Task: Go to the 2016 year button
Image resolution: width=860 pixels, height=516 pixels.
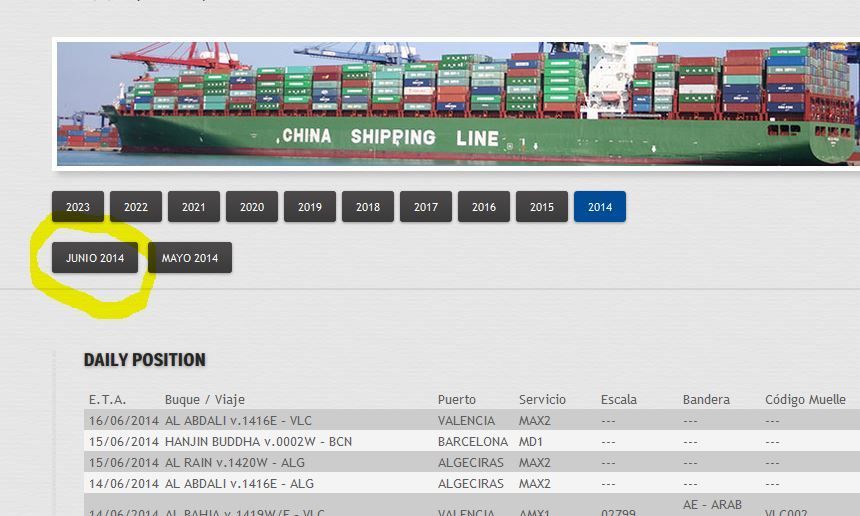Action: 484,207
